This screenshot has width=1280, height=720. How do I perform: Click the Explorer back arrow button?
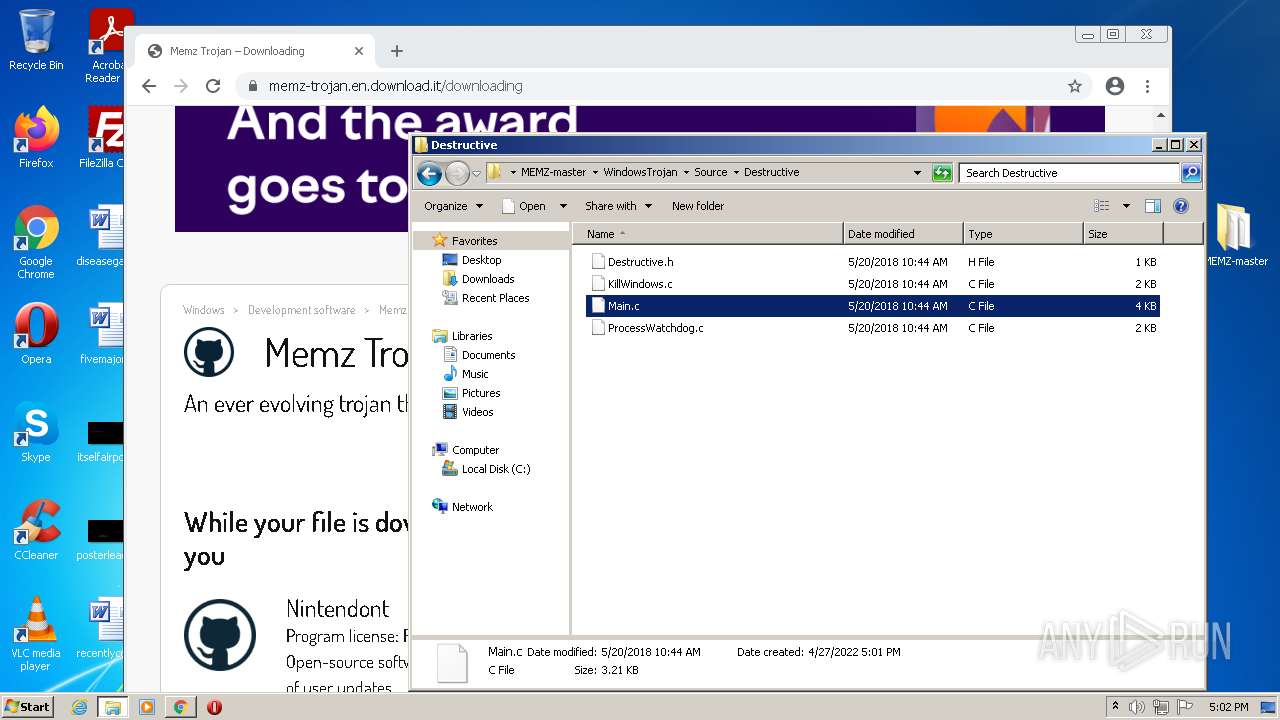point(429,173)
